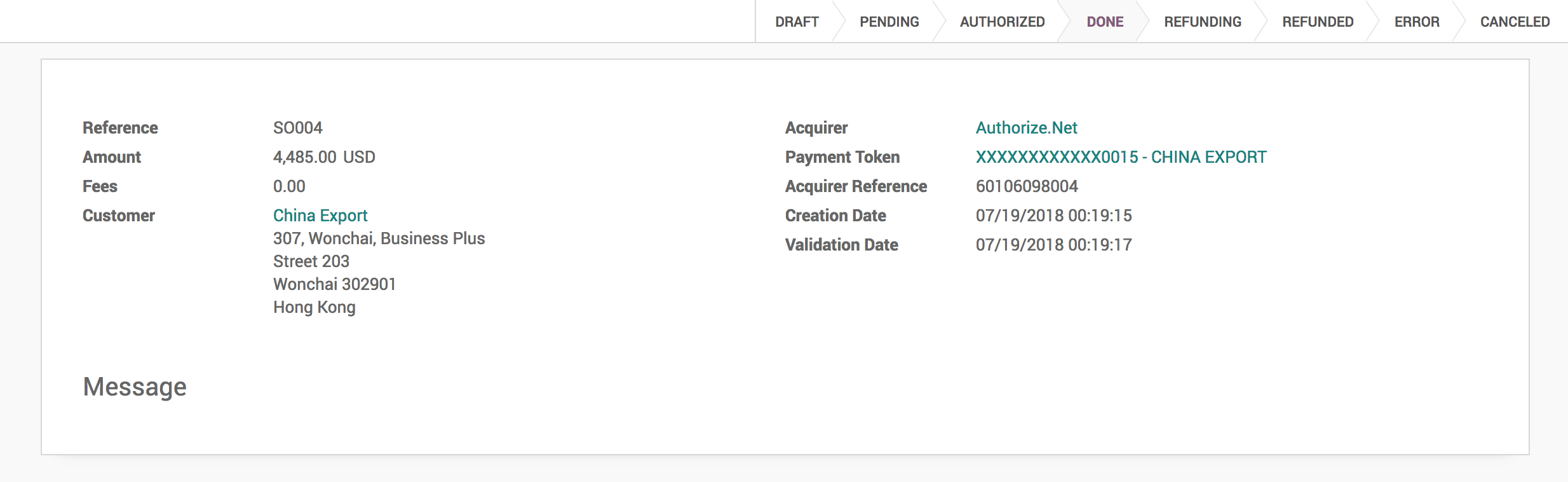This screenshot has width=1568, height=482.
Task: Open the China Export customer link
Action: [x=320, y=216]
